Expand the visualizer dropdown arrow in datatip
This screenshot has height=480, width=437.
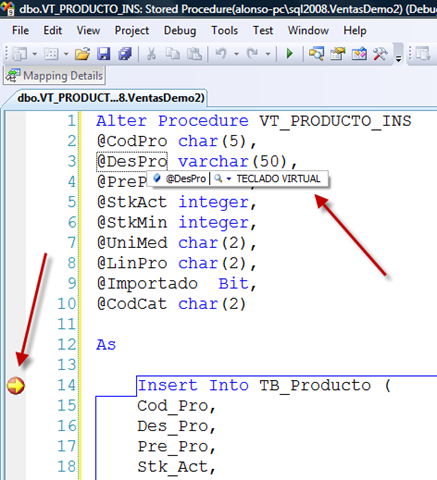[229, 179]
